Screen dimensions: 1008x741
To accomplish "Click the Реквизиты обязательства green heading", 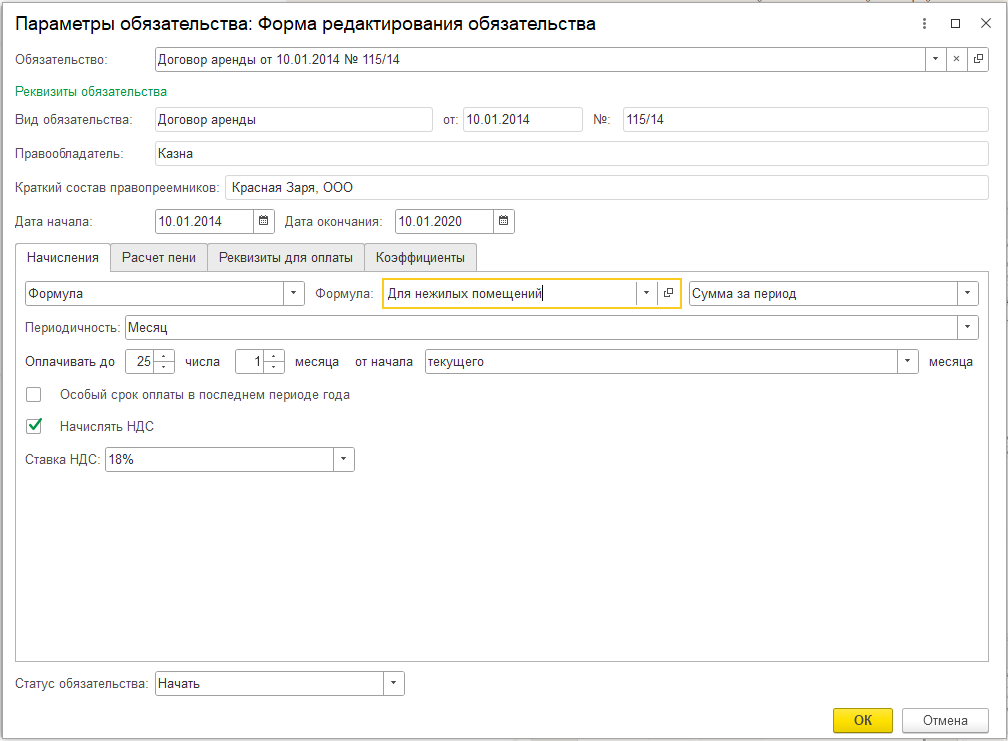I will pos(91,92).
